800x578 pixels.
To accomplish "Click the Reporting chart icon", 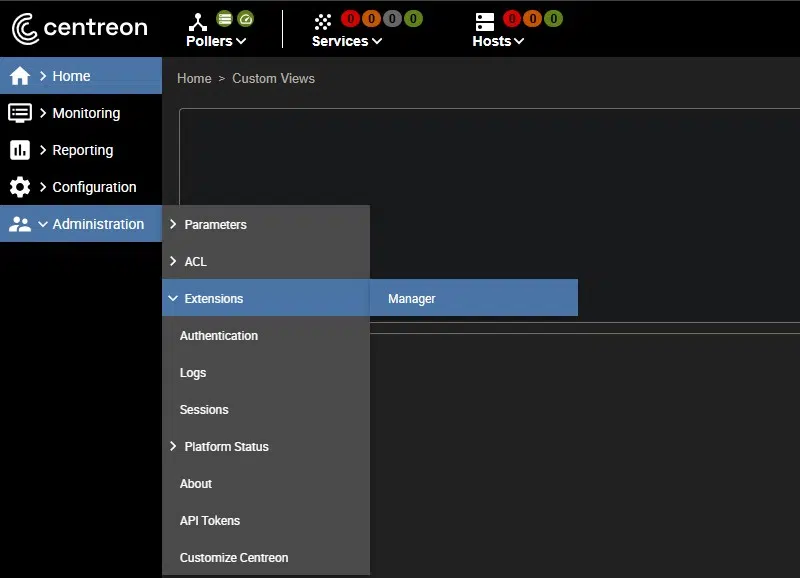I will (x=20, y=150).
